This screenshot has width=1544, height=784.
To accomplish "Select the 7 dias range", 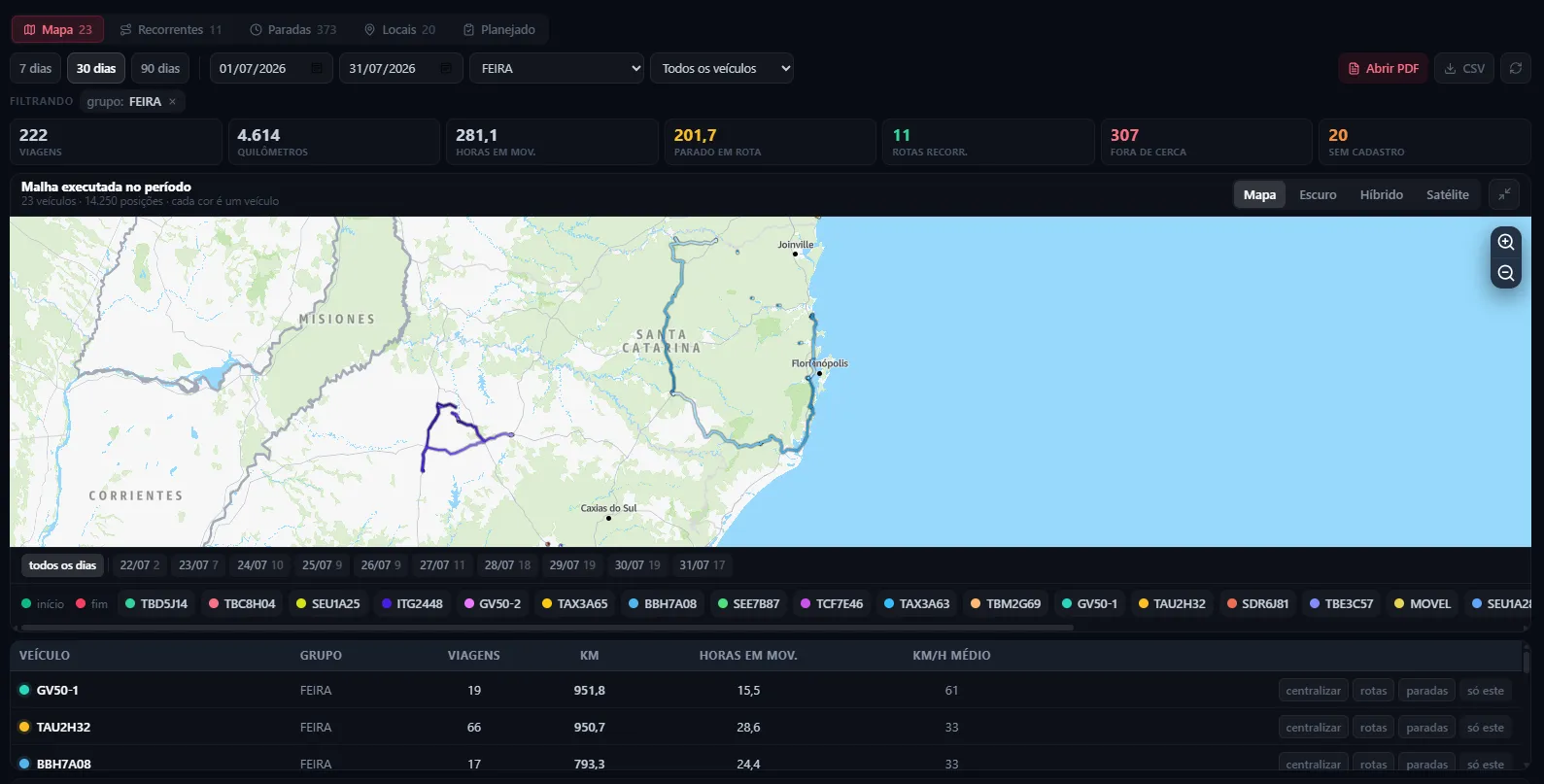I will coord(36,68).
